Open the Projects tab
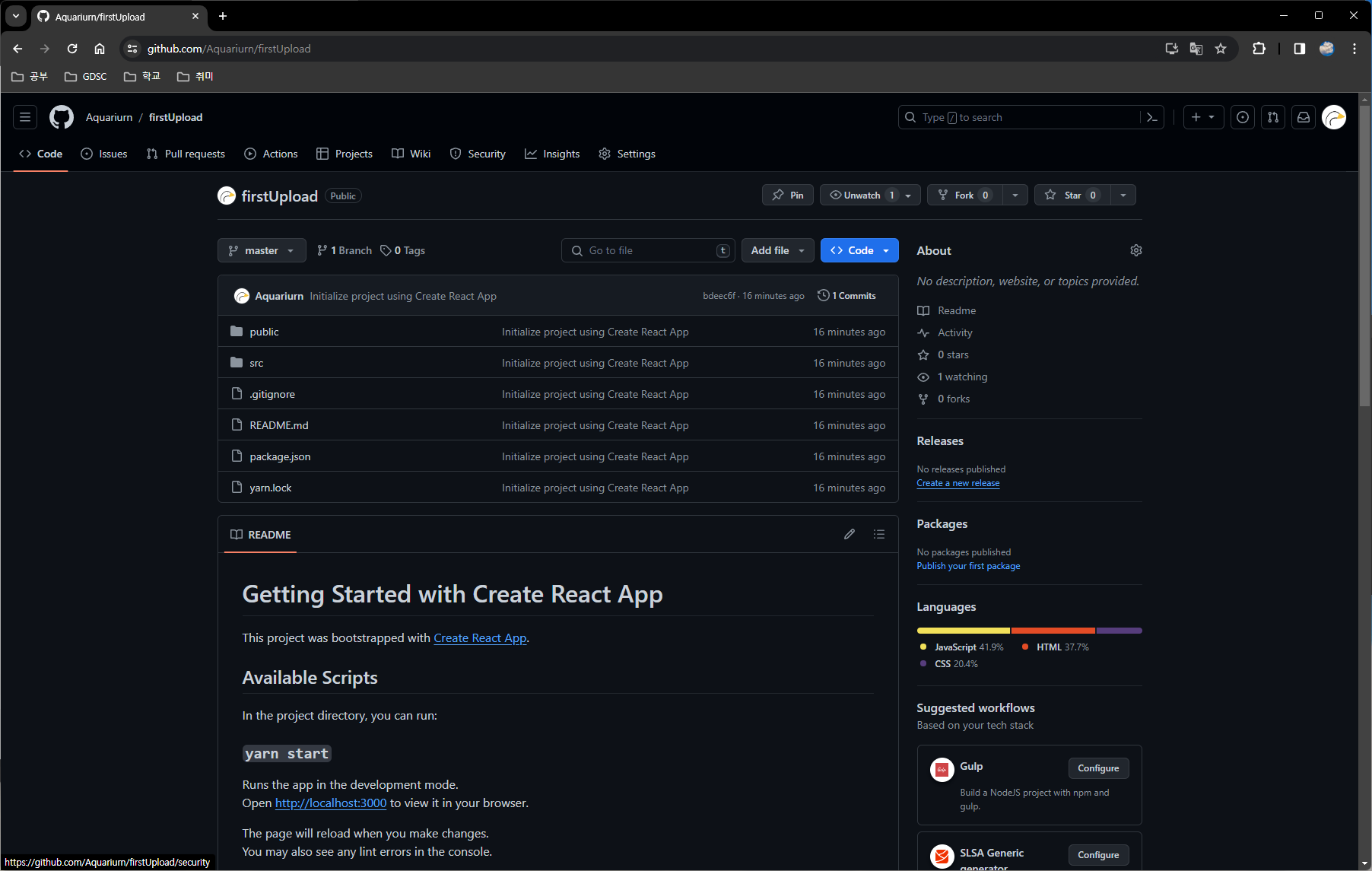The width and height of the screenshot is (1372, 871). pos(345,154)
